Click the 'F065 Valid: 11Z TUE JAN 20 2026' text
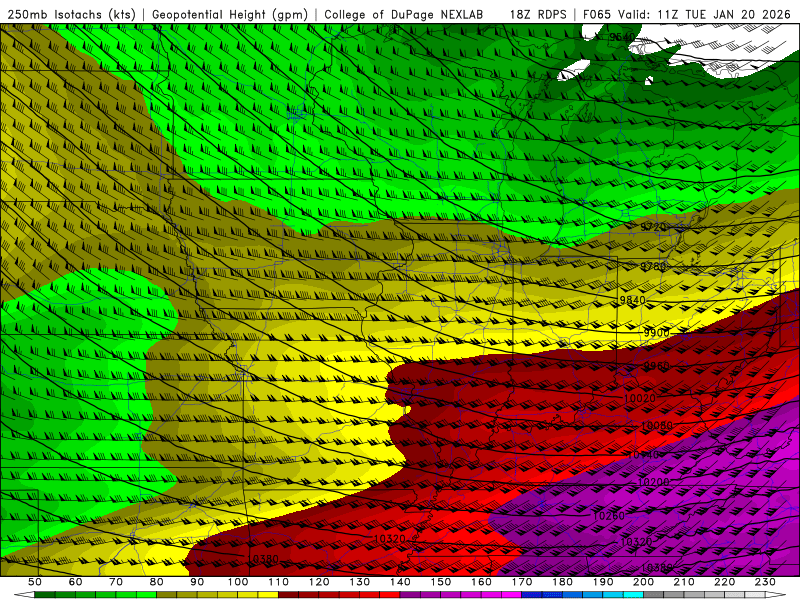The height and width of the screenshot is (600, 800). tap(688, 15)
